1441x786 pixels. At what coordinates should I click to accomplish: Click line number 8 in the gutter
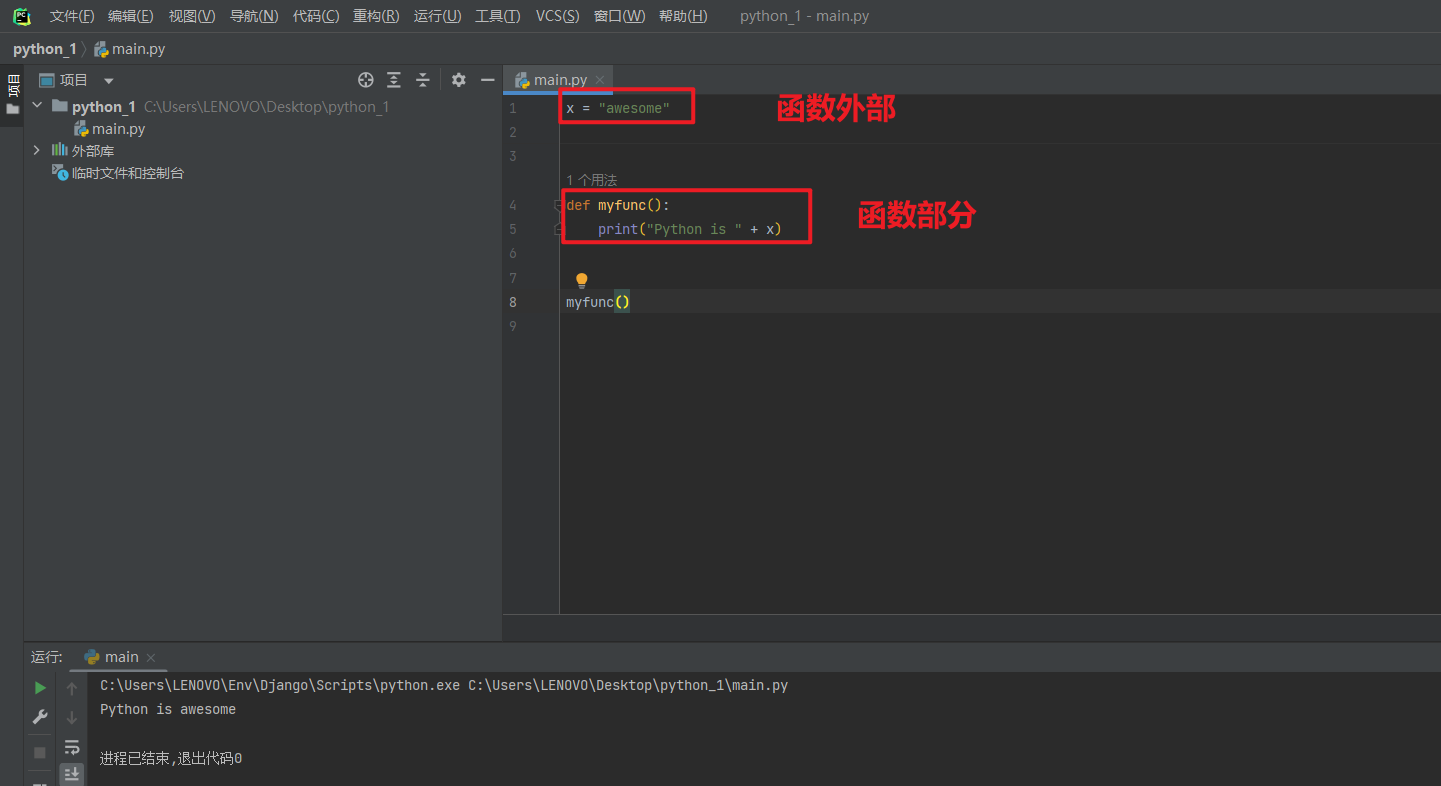click(x=512, y=302)
